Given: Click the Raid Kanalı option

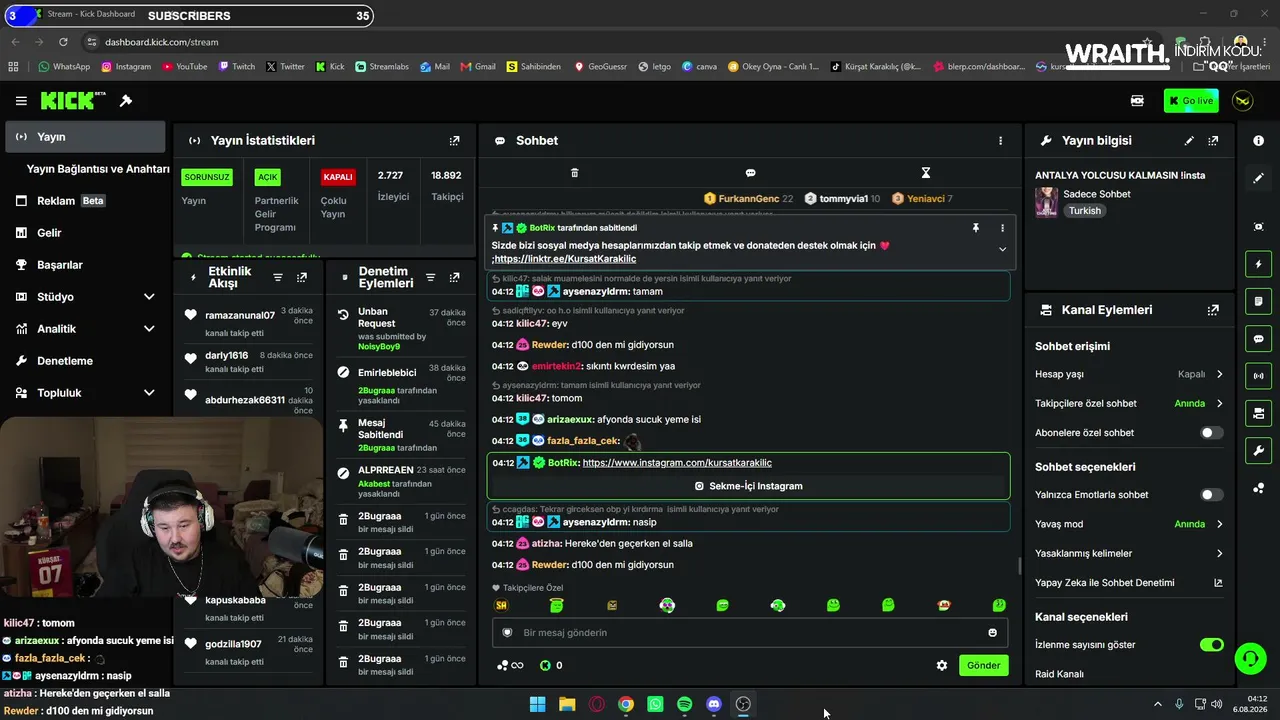Looking at the screenshot, I should [x=1059, y=674].
